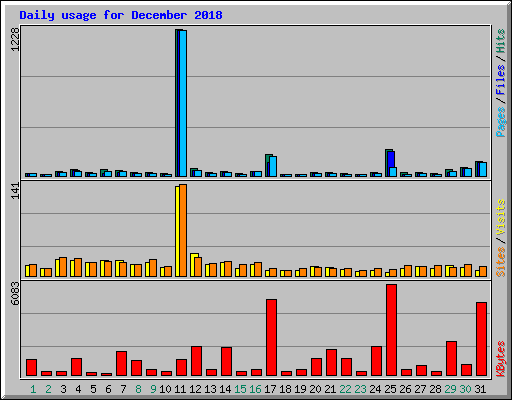This screenshot has width=512, height=400.
Task: Click the blue files bar for day 25
Action: (391, 159)
